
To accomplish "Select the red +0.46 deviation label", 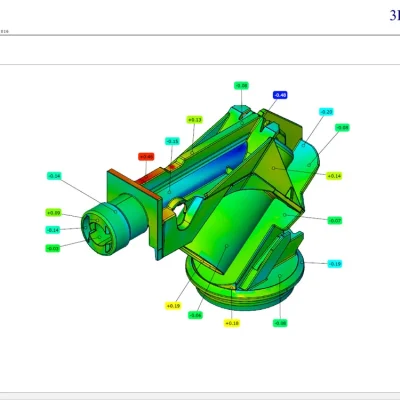I will [146, 156].
